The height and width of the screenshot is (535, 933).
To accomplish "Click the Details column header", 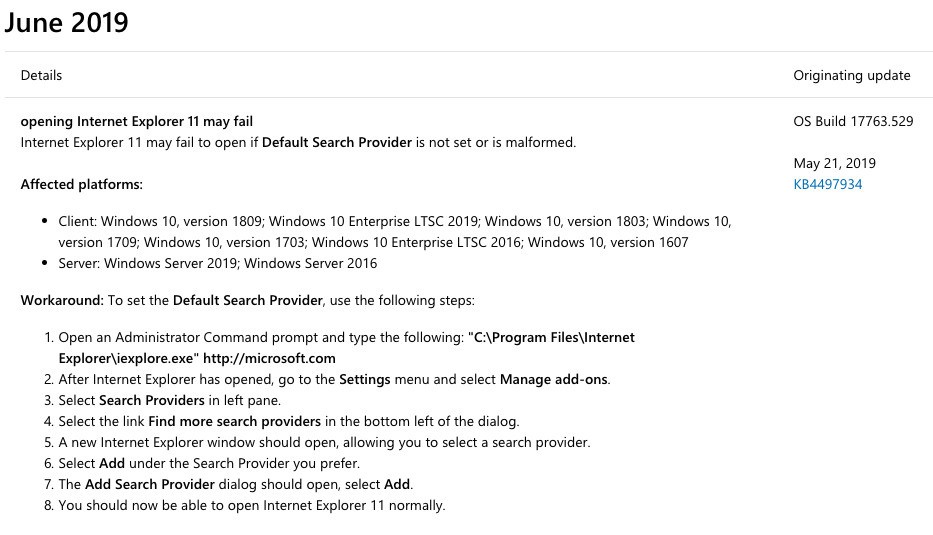I will pos(41,75).
